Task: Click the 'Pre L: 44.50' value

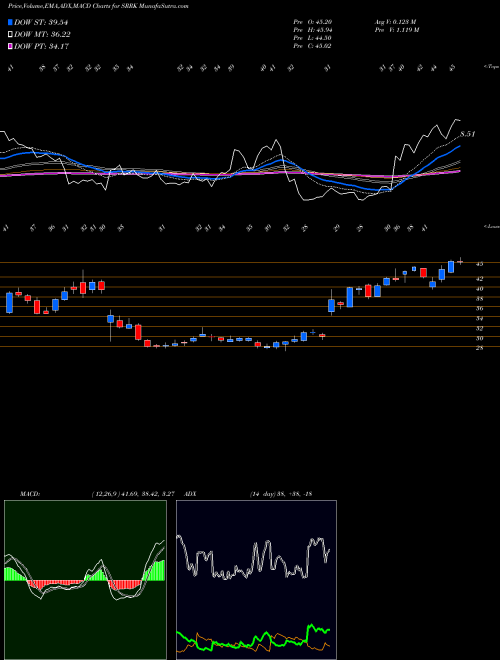Action: coord(312,38)
